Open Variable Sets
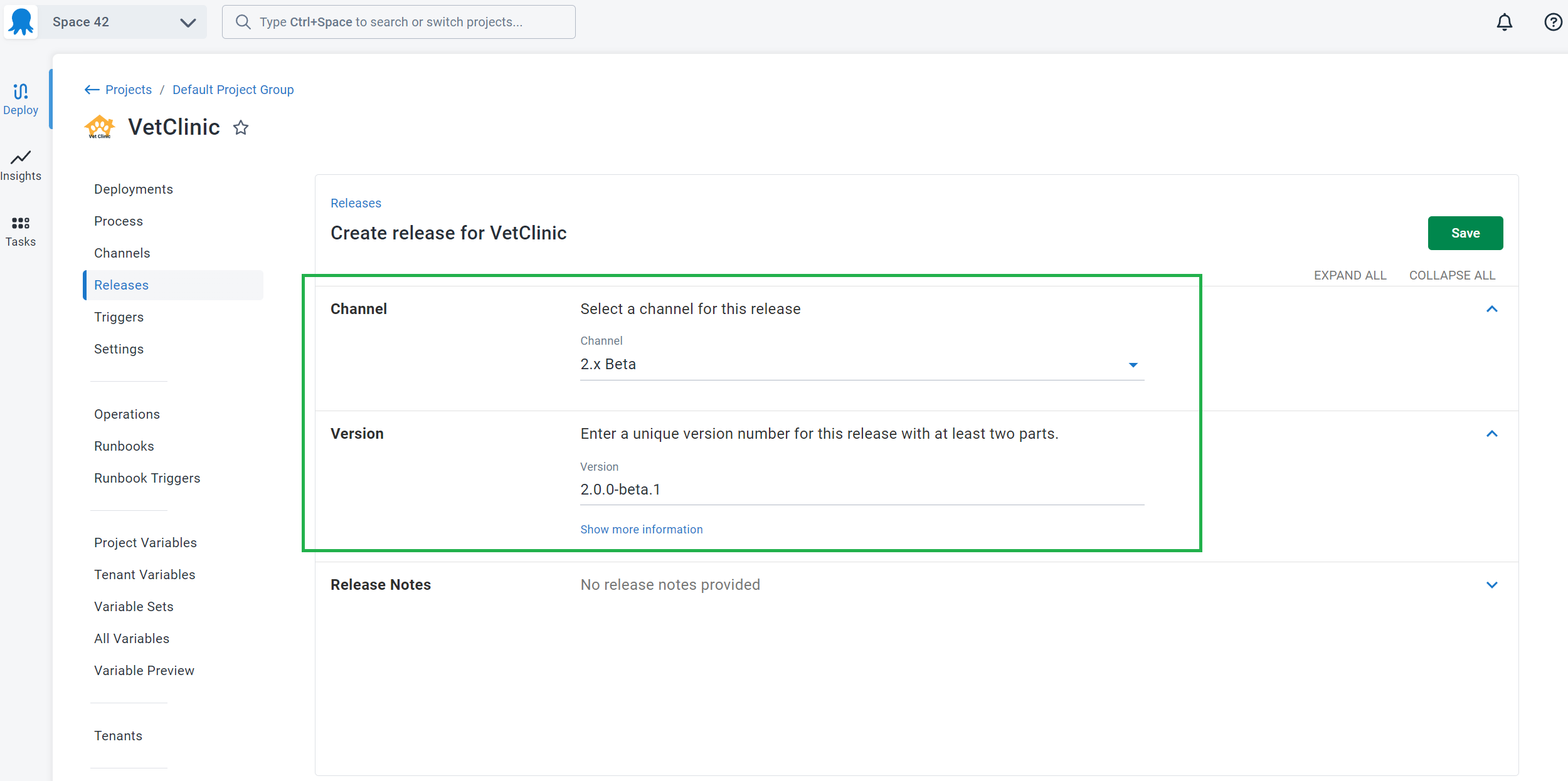1568x781 pixels. pos(134,607)
